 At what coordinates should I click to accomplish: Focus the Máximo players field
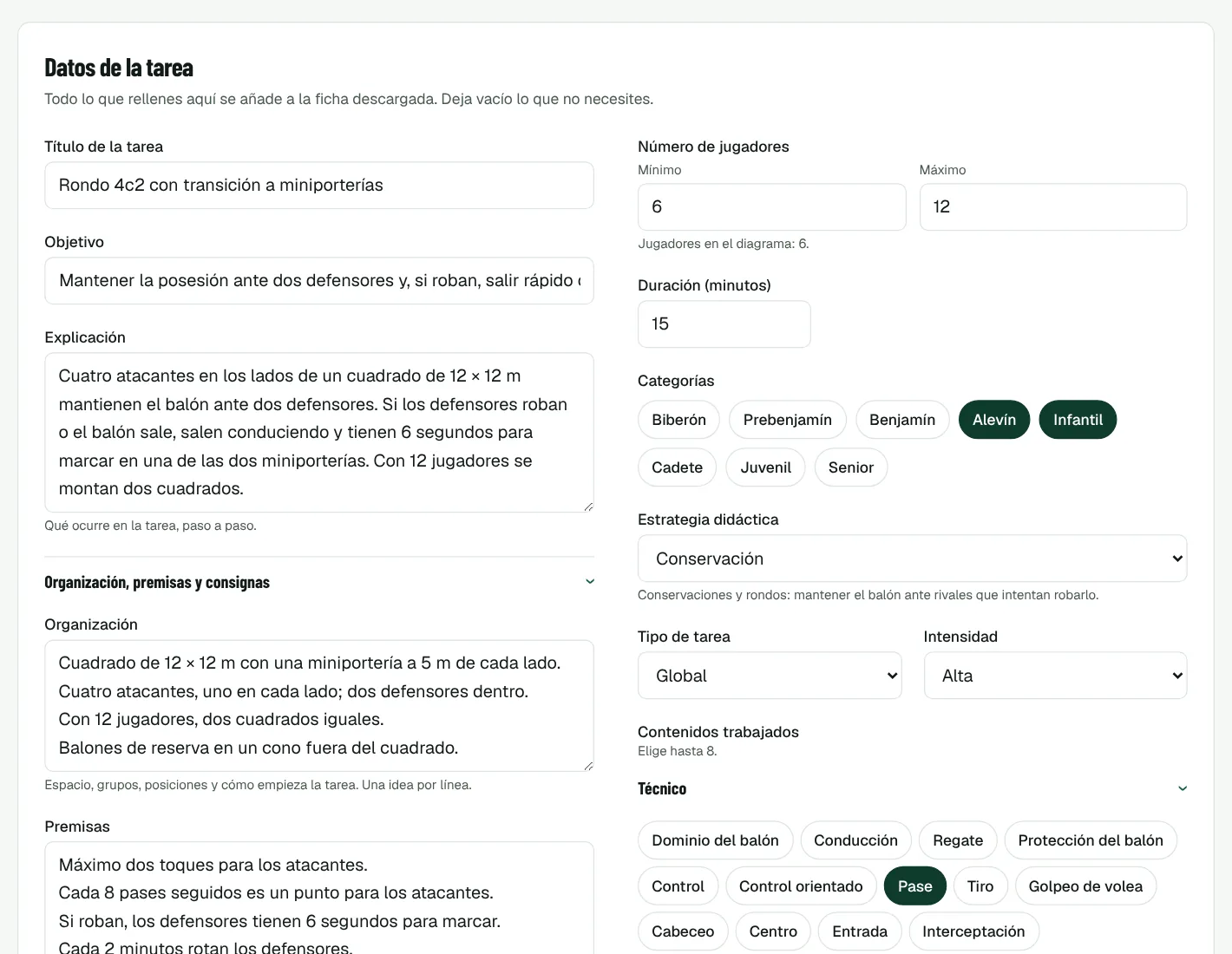[x=1053, y=207]
